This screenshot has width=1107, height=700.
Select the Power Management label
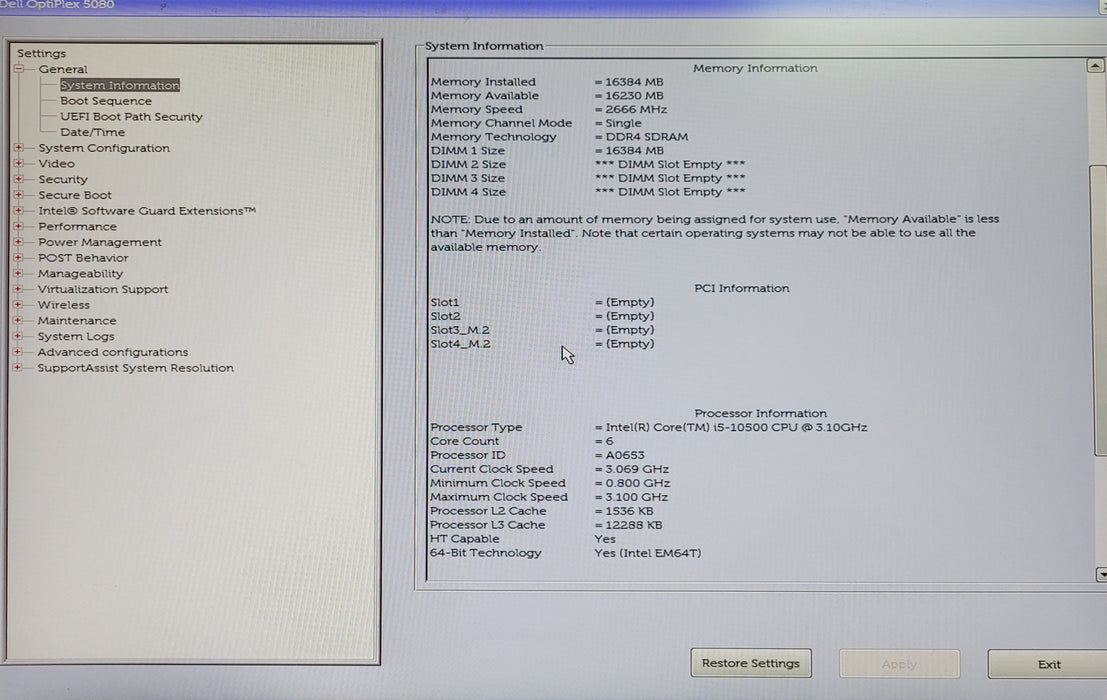coord(100,242)
